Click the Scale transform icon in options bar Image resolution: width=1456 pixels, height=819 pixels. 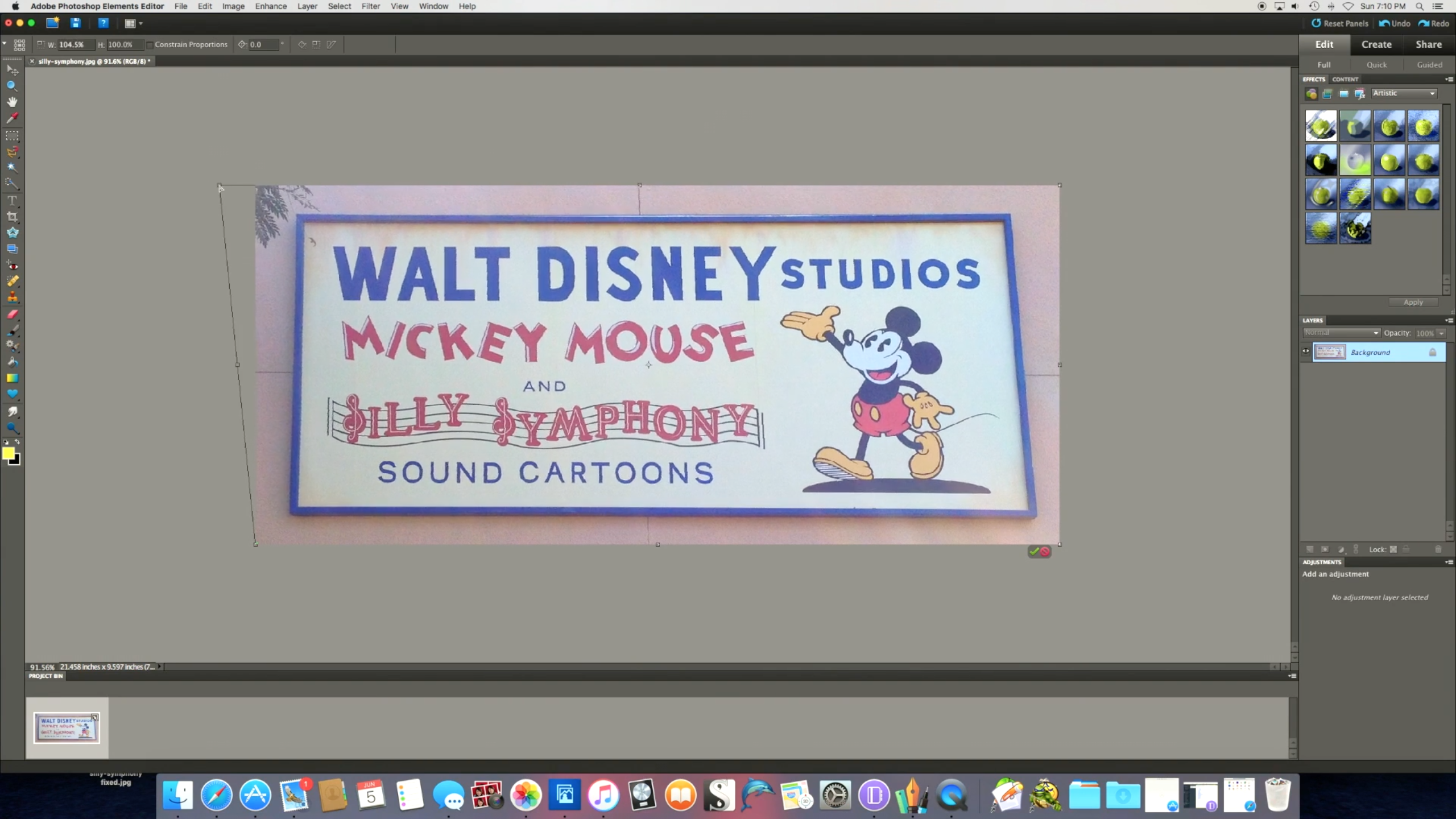click(316, 44)
